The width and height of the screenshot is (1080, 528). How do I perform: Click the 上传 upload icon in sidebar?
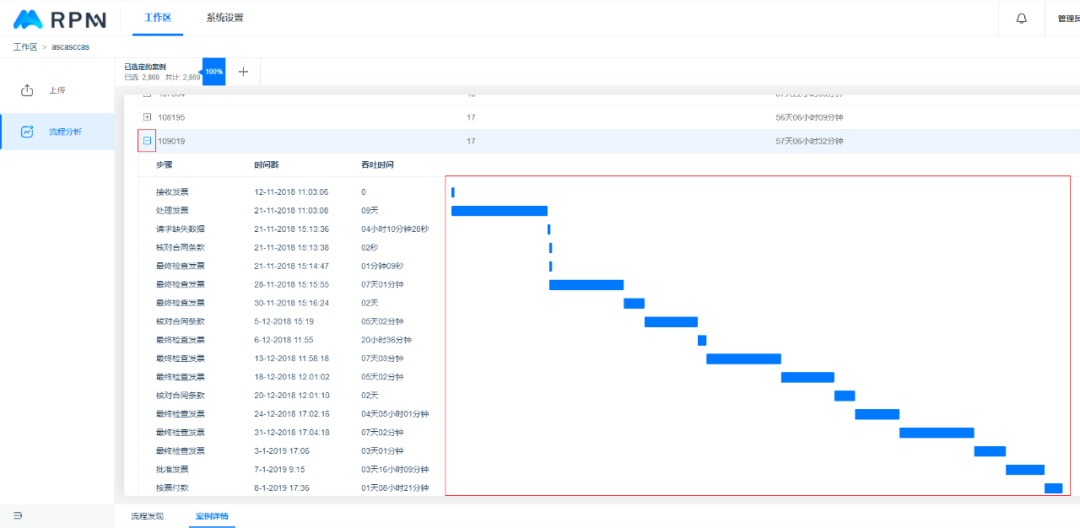(28, 90)
